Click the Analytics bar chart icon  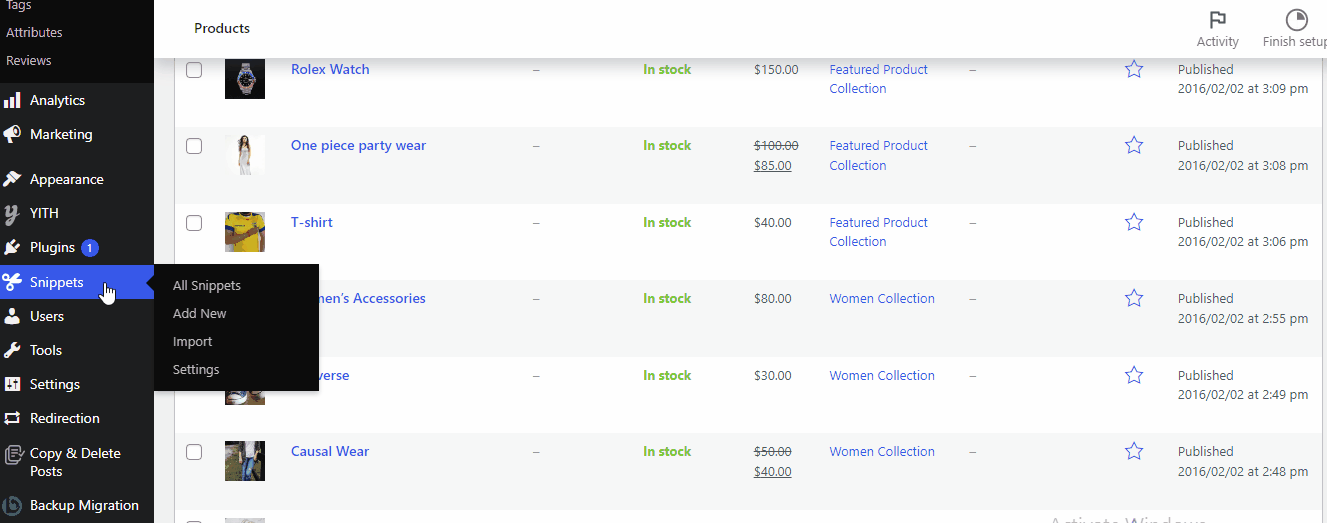click(x=12, y=100)
